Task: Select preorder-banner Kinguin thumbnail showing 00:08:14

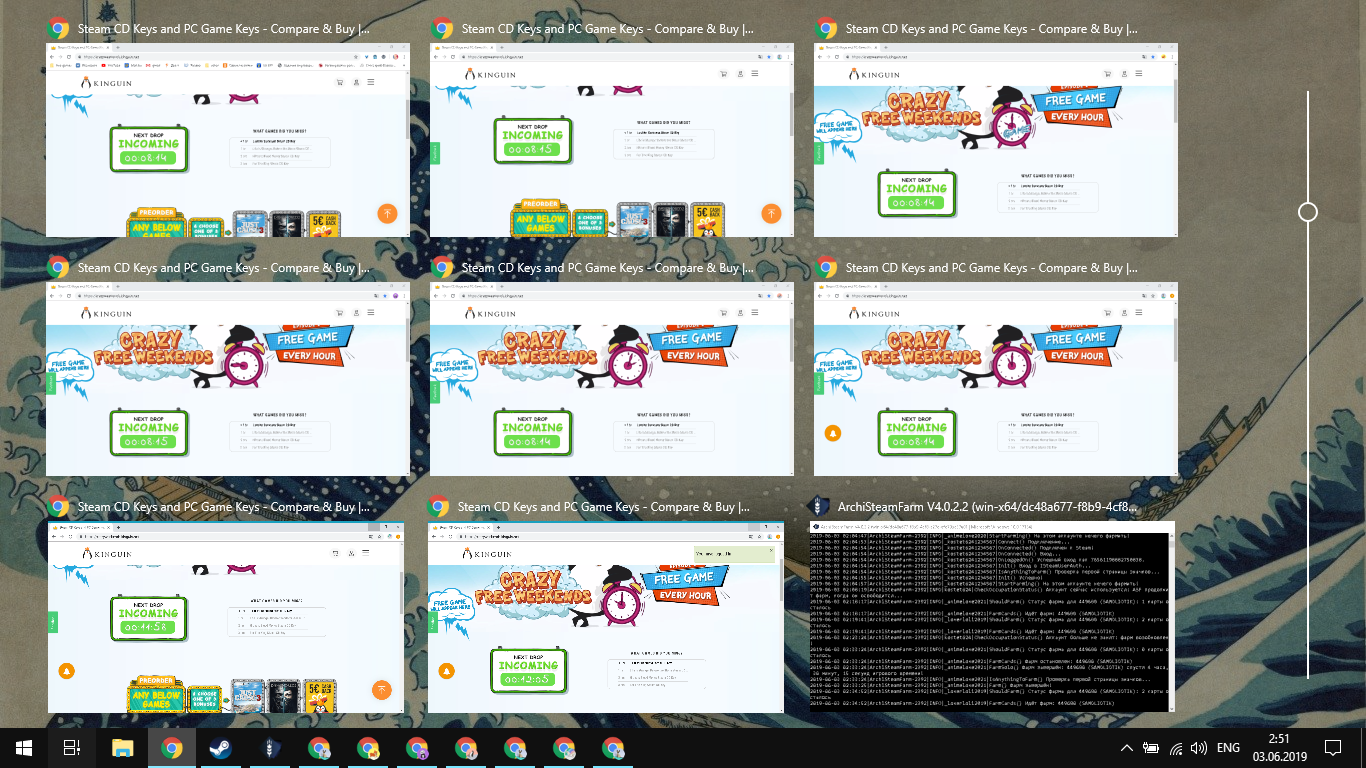Action: point(228,140)
